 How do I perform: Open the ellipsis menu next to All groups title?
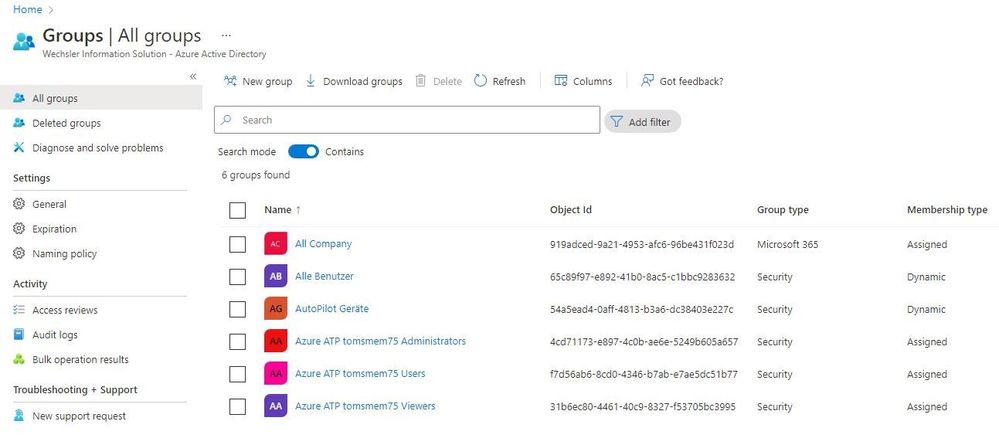tap(226, 36)
